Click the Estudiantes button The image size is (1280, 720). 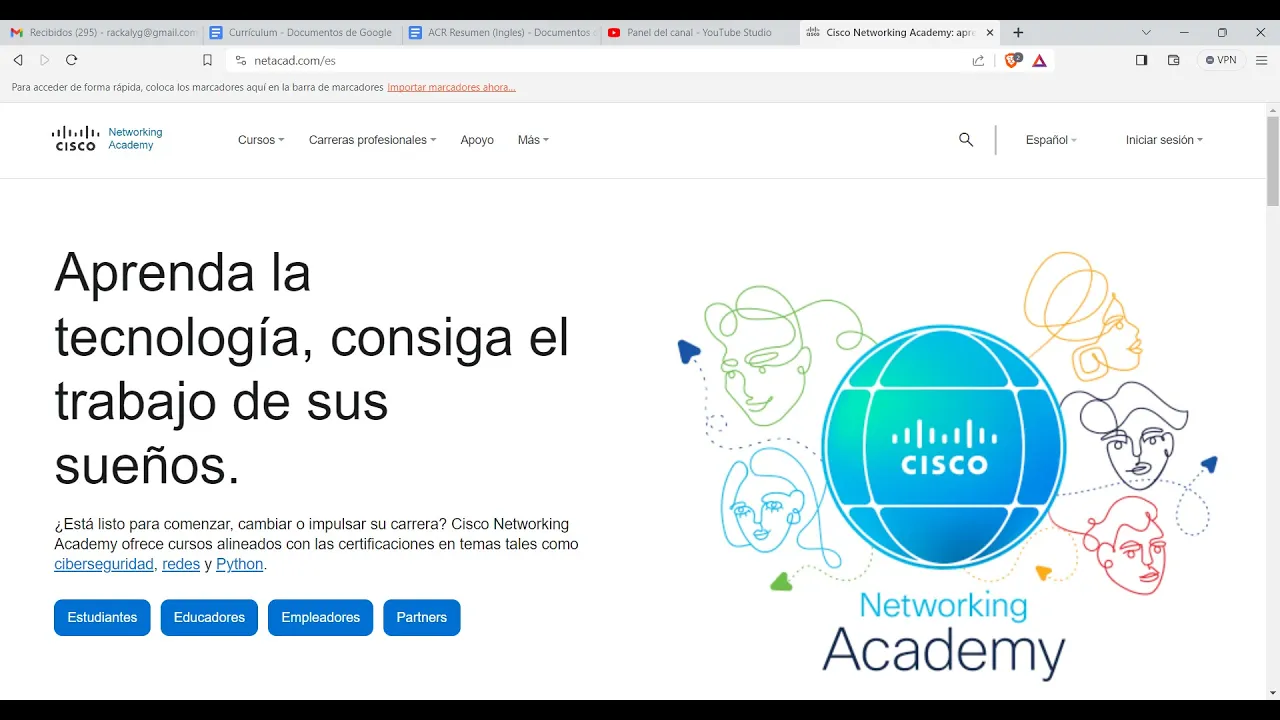point(102,618)
